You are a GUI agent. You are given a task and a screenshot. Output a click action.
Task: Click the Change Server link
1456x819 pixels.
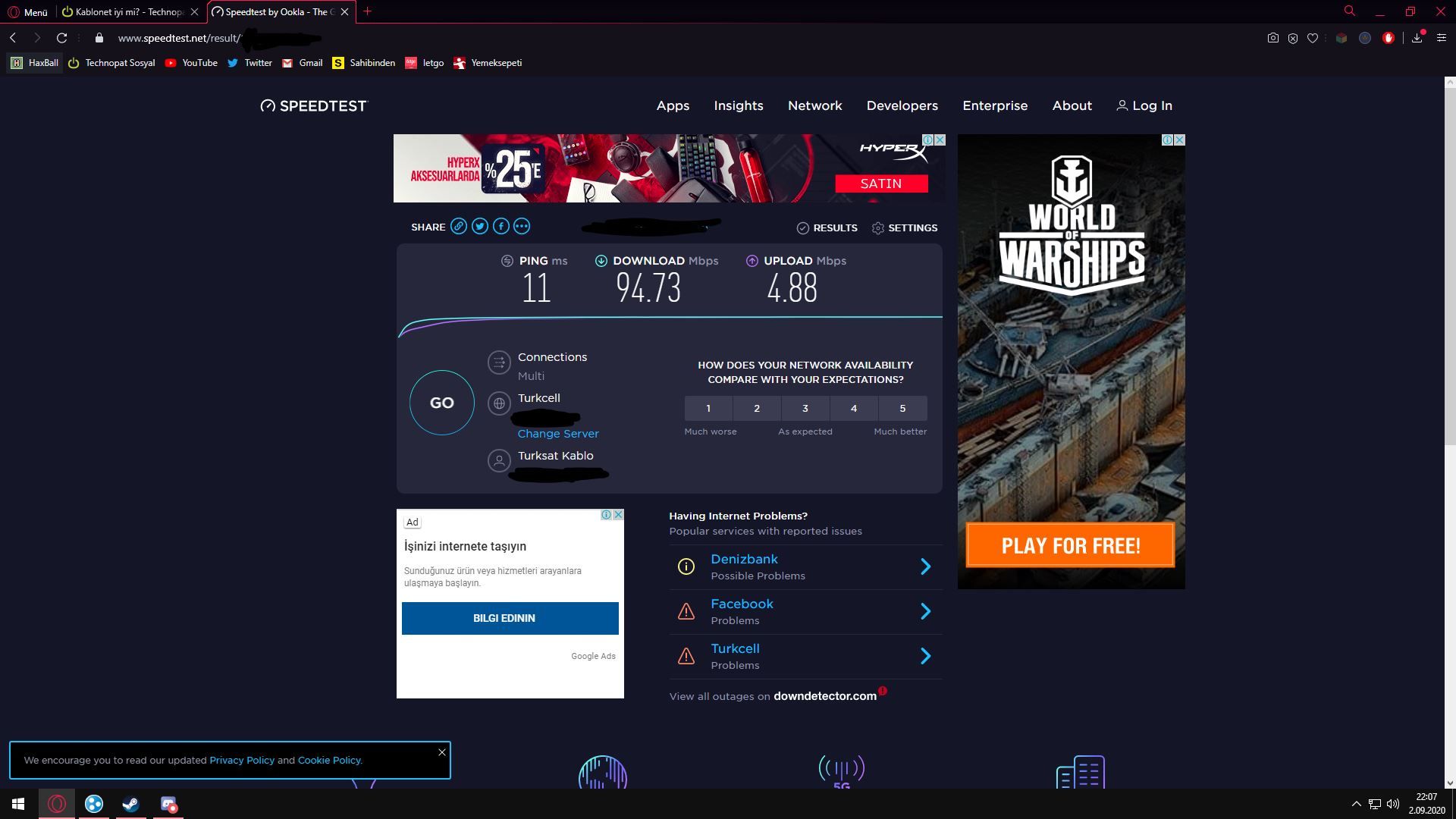tap(558, 434)
